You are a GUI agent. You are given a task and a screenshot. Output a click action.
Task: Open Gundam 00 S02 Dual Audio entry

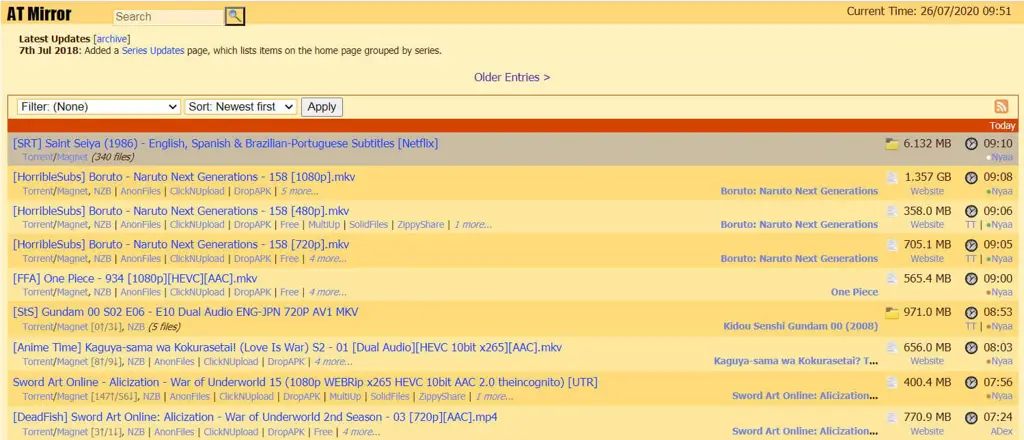point(185,313)
